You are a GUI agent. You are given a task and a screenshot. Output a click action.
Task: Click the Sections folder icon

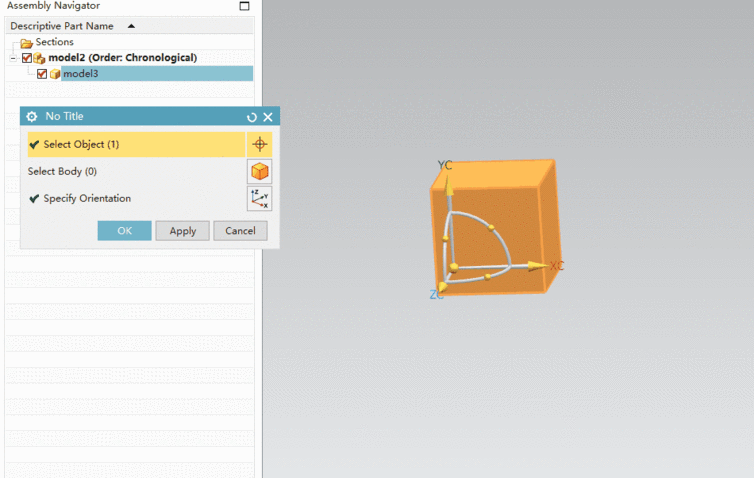point(26,43)
